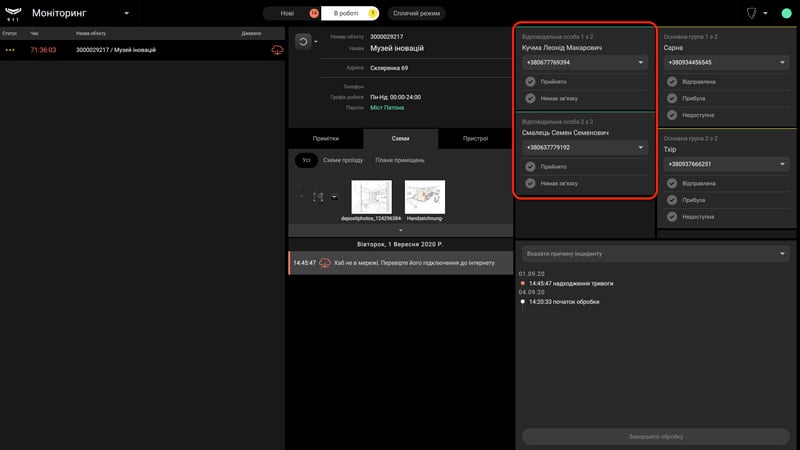Check Прийнято for Кучма Леонід Макарович

point(530,82)
